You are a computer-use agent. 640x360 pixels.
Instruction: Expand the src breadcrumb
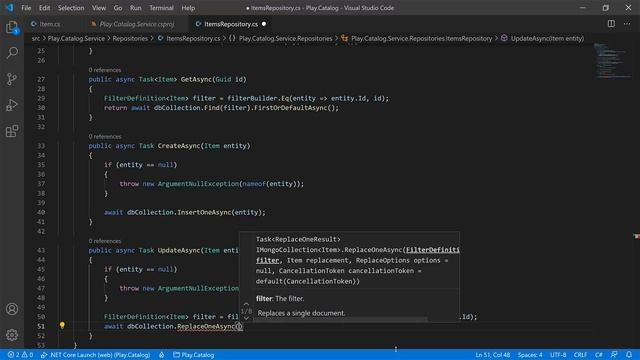click(x=36, y=38)
